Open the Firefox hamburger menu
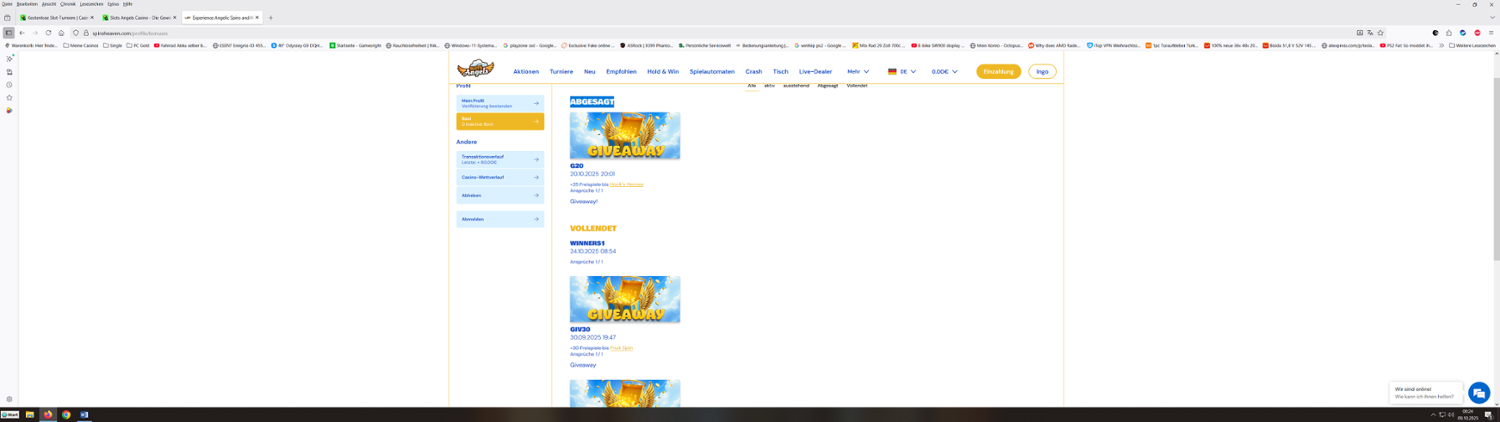The width and height of the screenshot is (1500, 422). click(x=1491, y=33)
